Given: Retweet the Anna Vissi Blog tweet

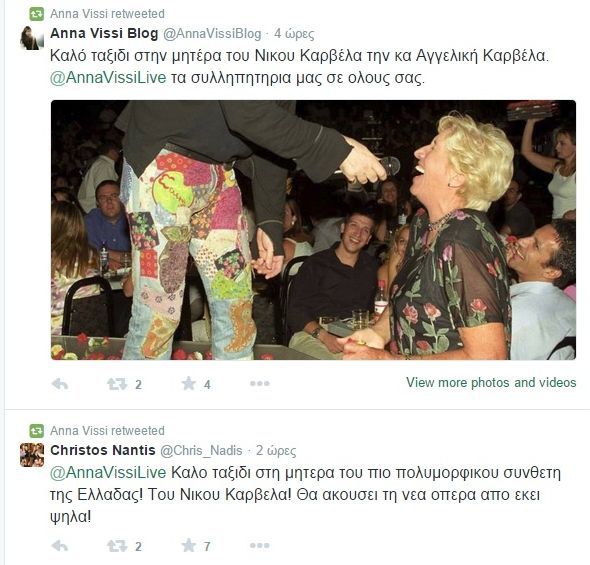Looking at the screenshot, I should tap(117, 384).
